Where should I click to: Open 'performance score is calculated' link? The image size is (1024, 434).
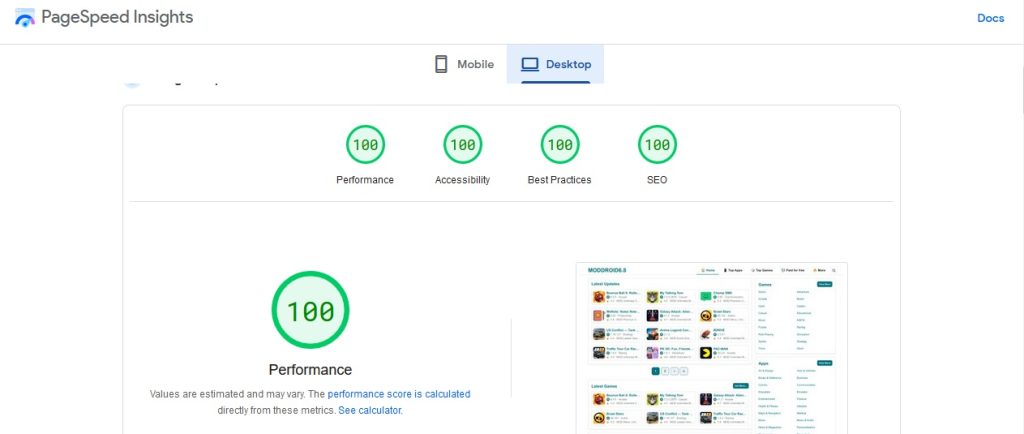click(x=398, y=394)
